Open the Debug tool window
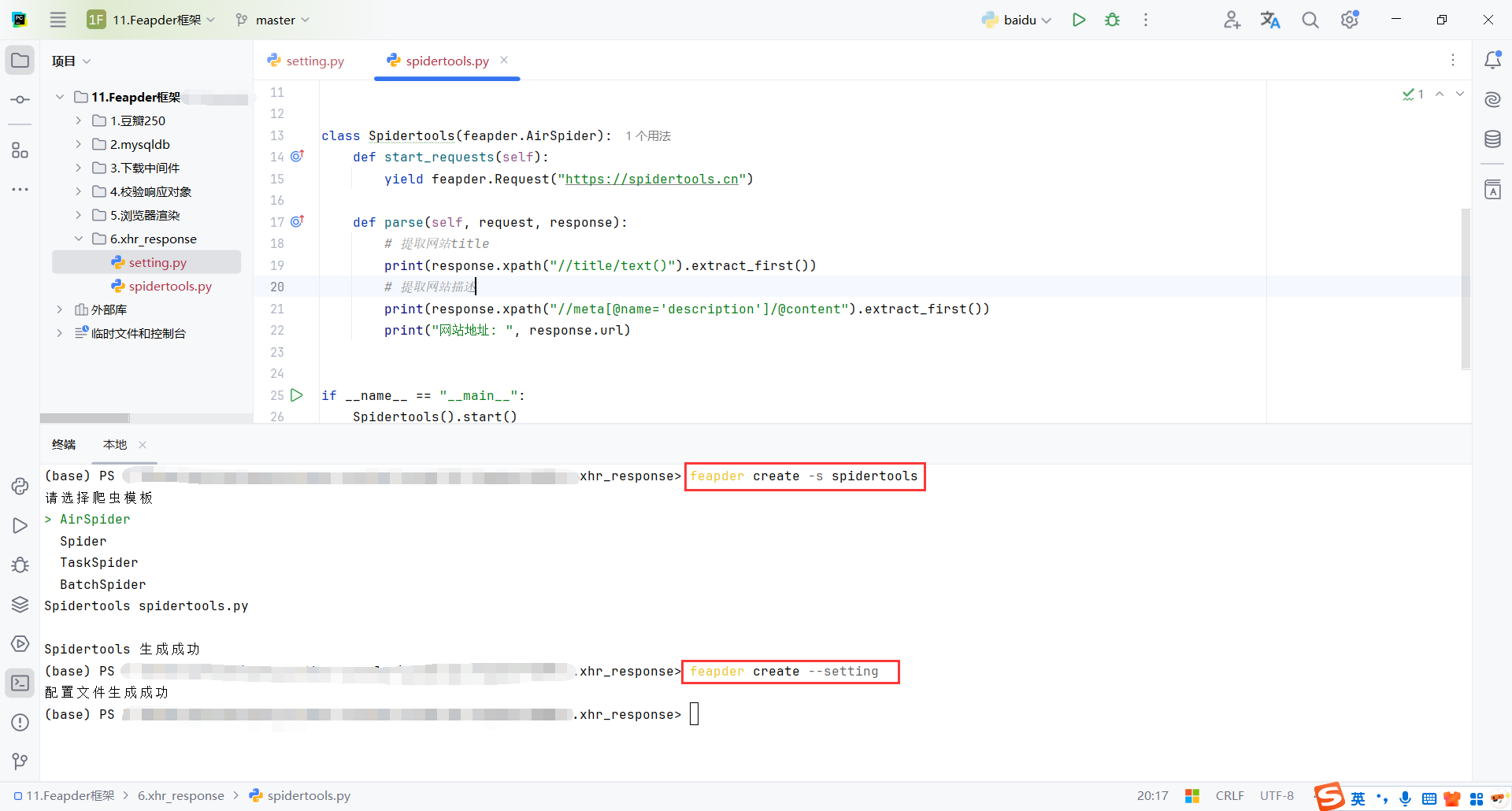This screenshot has width=1512, height=811. [x=20, y=565]
